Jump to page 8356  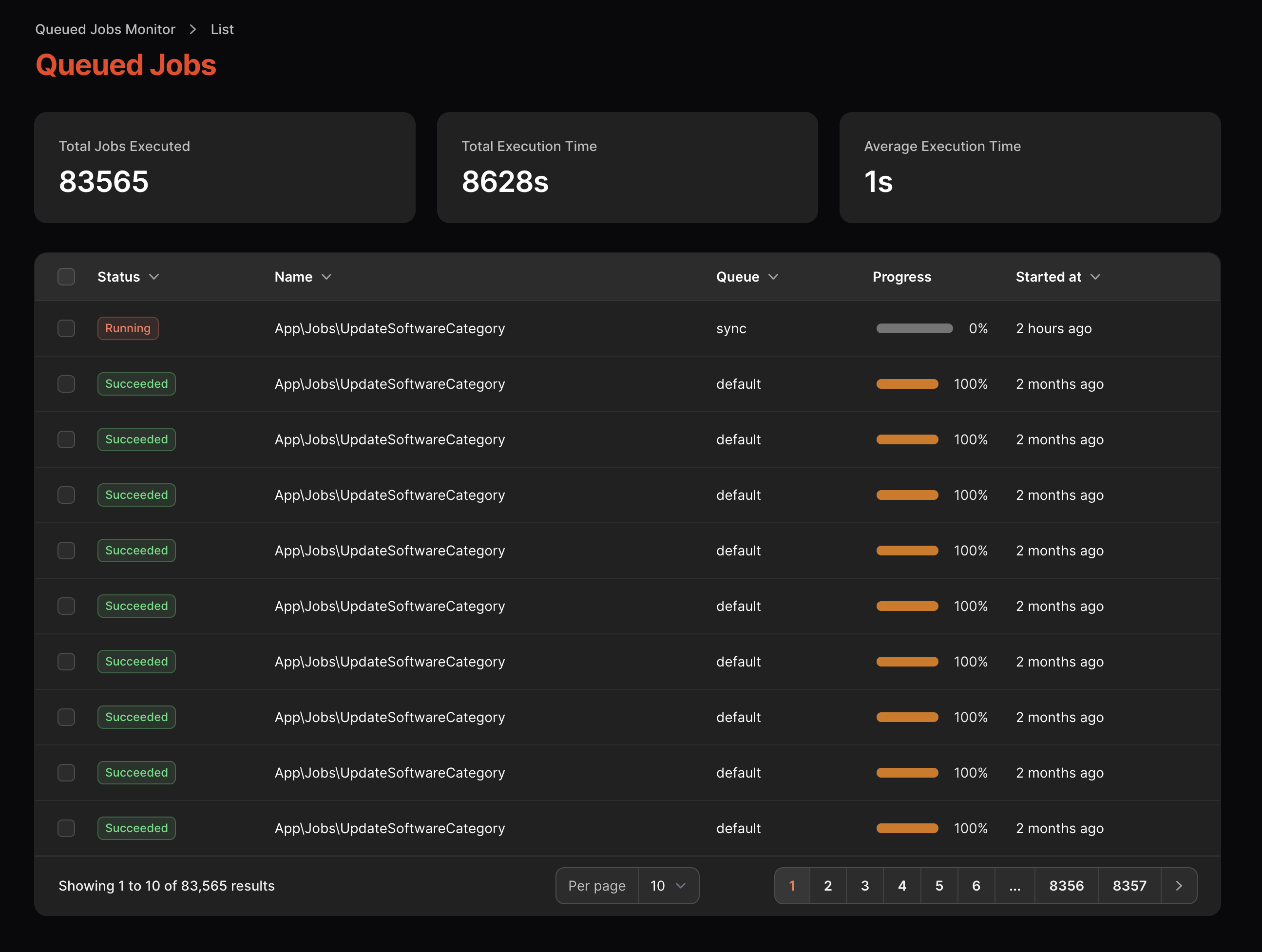[1066, 885]
